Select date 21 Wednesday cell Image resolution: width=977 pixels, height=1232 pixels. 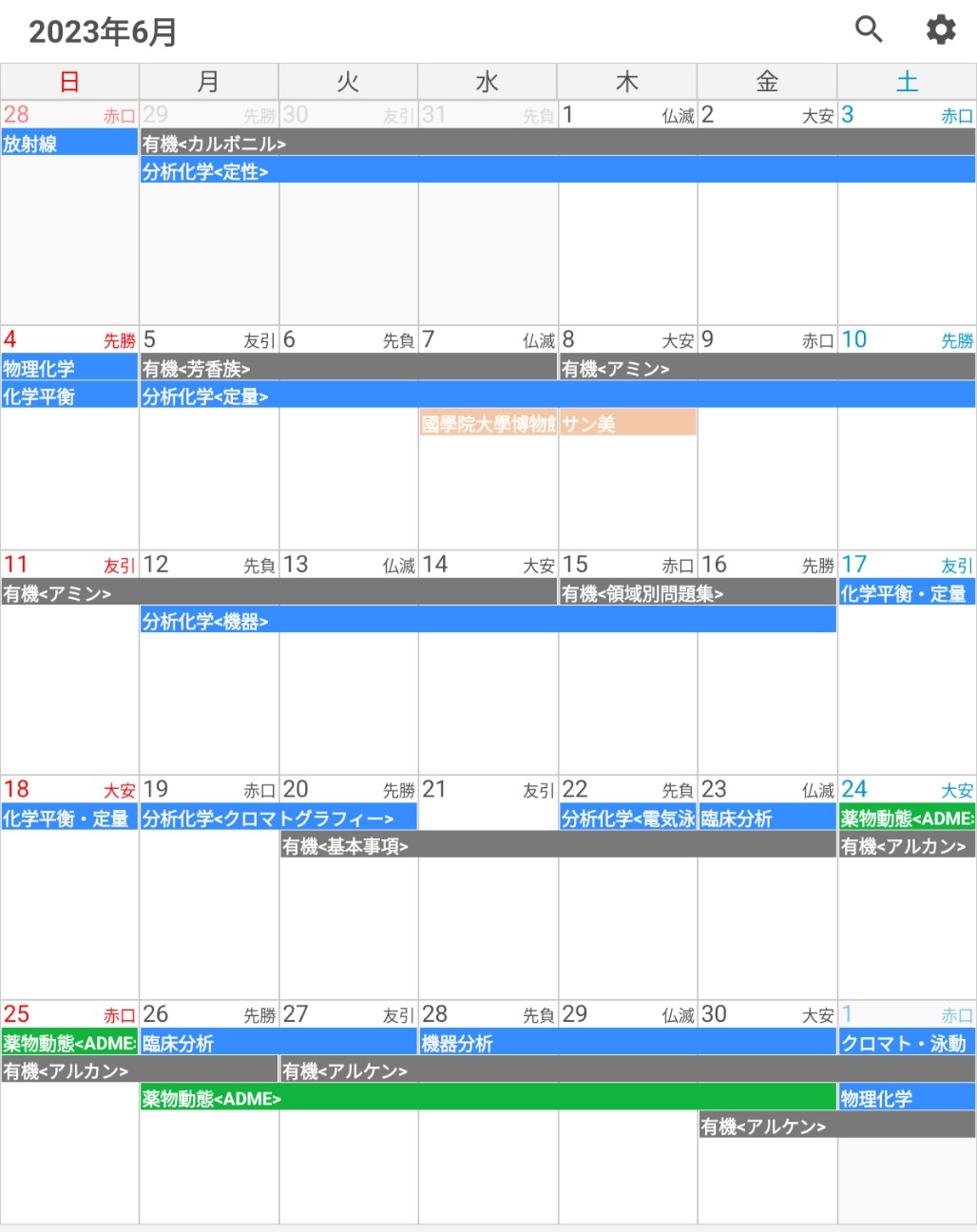click(488, 888)
